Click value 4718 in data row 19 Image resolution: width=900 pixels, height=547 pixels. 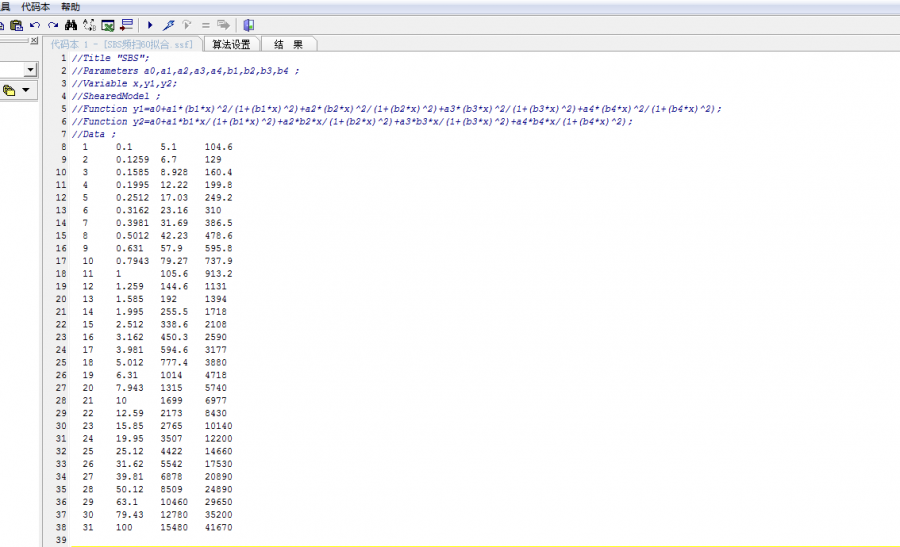tap(216, 375)
